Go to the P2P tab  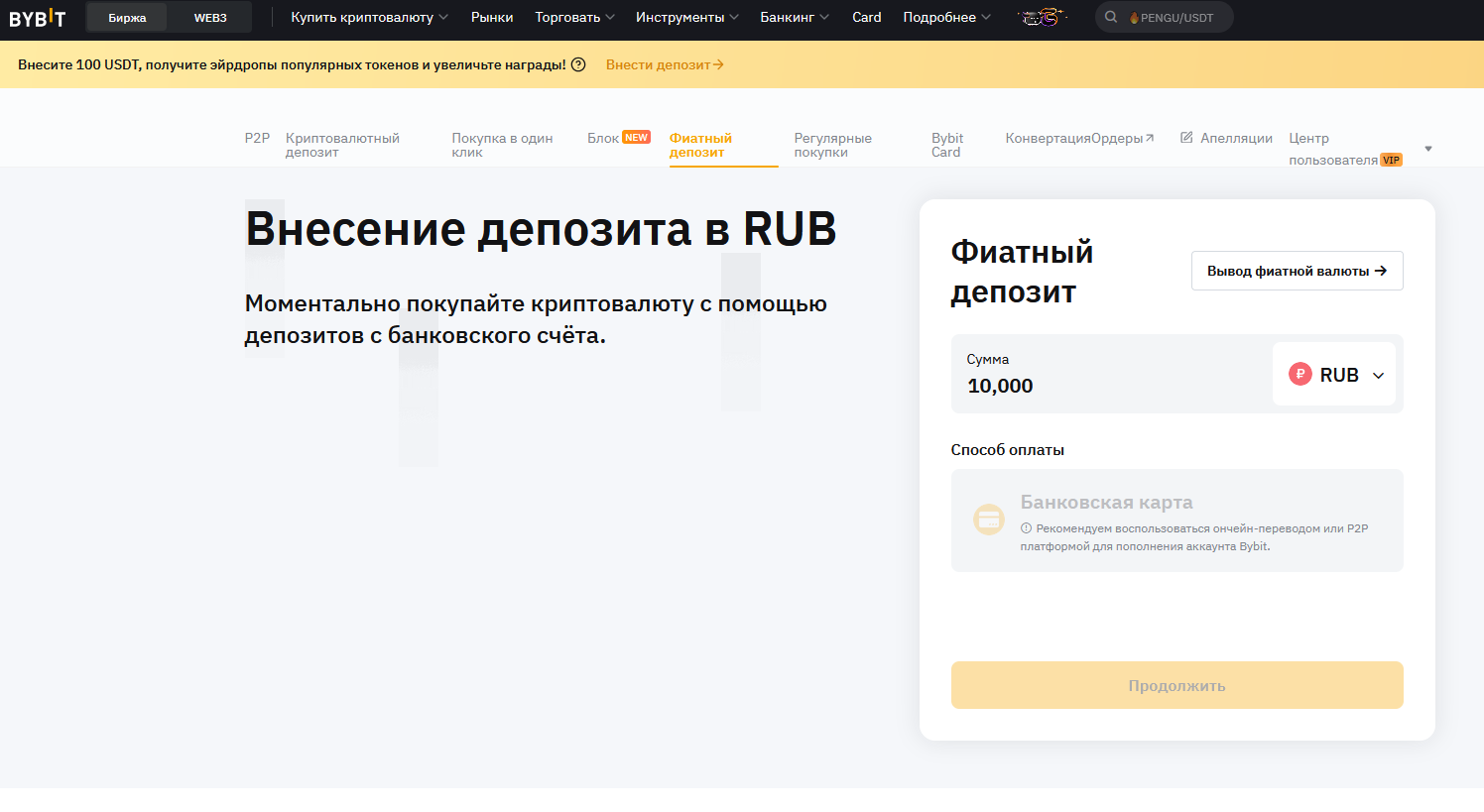click(257, 138)
